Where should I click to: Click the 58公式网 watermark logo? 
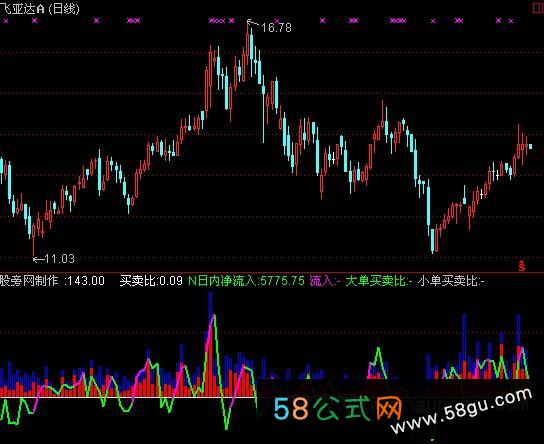[x=337, y=408]
